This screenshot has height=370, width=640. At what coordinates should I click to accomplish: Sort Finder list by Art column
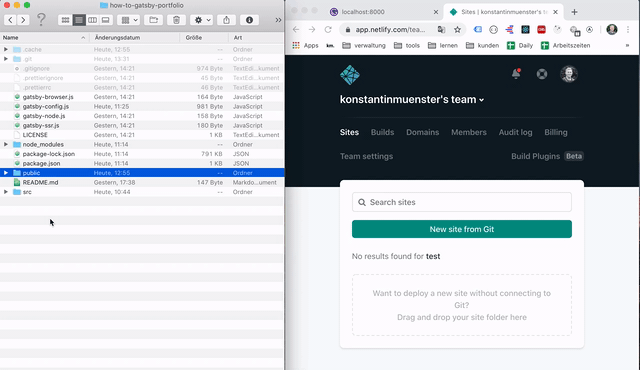[x=256, y=38]
